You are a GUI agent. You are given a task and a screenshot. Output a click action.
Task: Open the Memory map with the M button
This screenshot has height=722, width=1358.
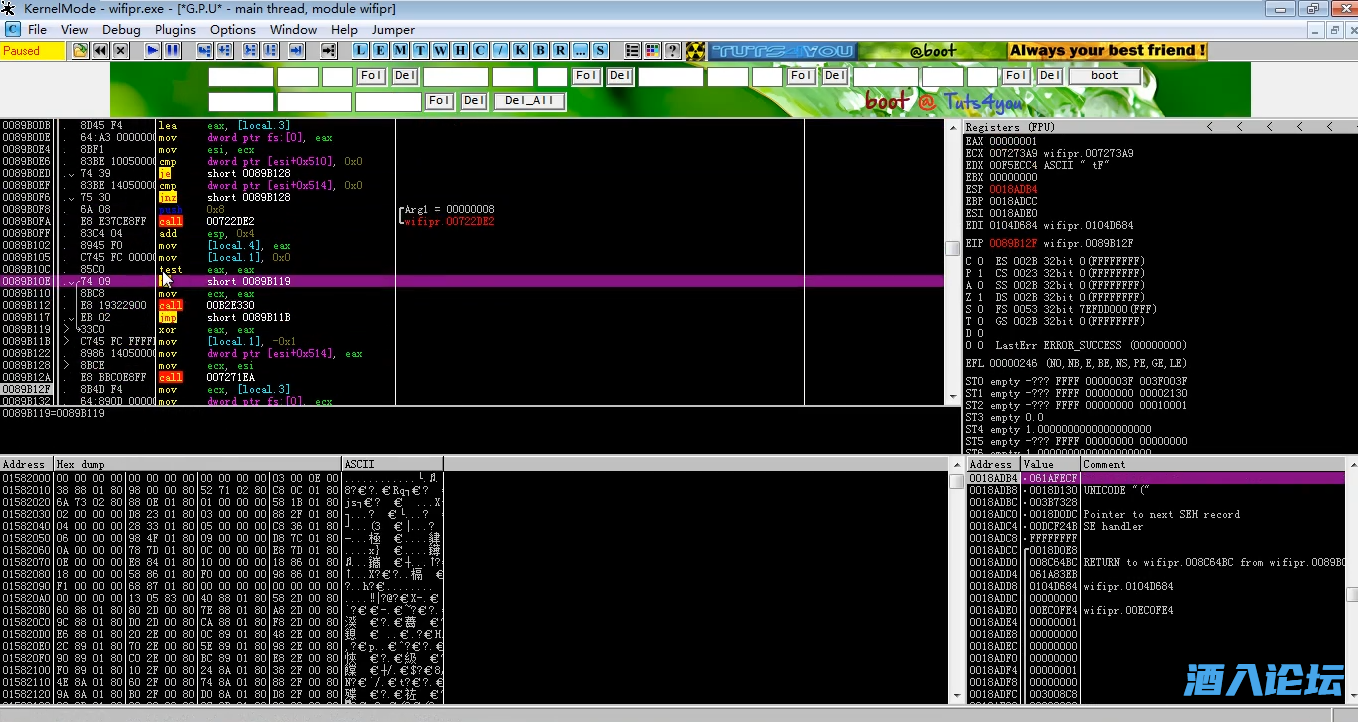pyautogui.click(x=400, y=50)
